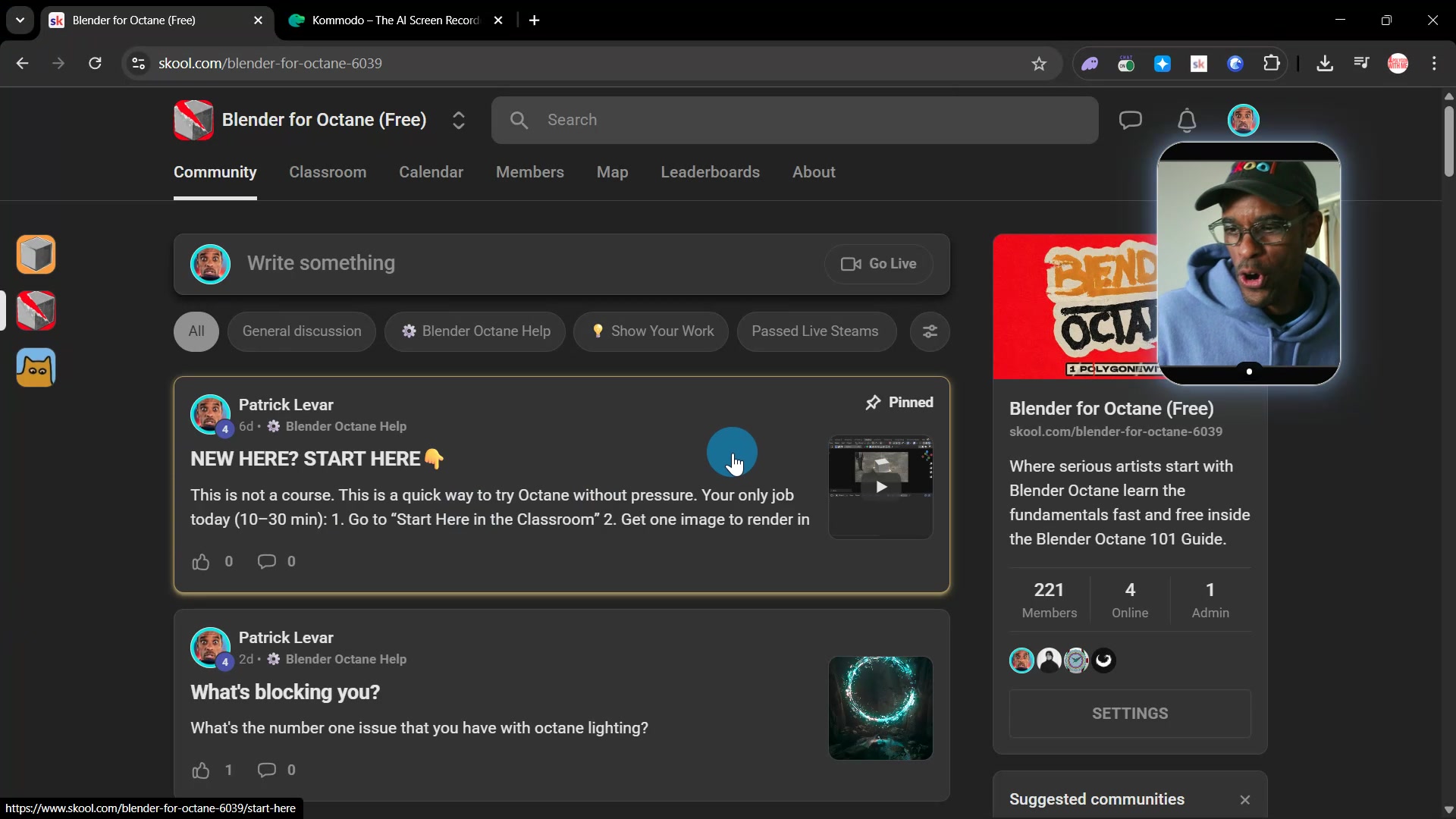
Task: Open the Leaderboards tab
Action: tap(710, 172)
